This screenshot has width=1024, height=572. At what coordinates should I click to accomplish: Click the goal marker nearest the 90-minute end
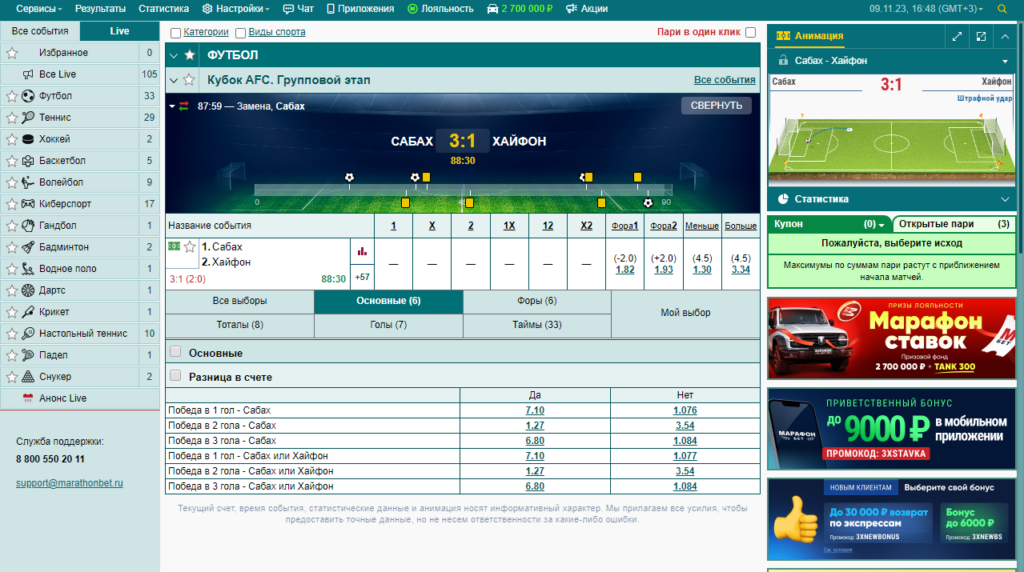[648, 203]
